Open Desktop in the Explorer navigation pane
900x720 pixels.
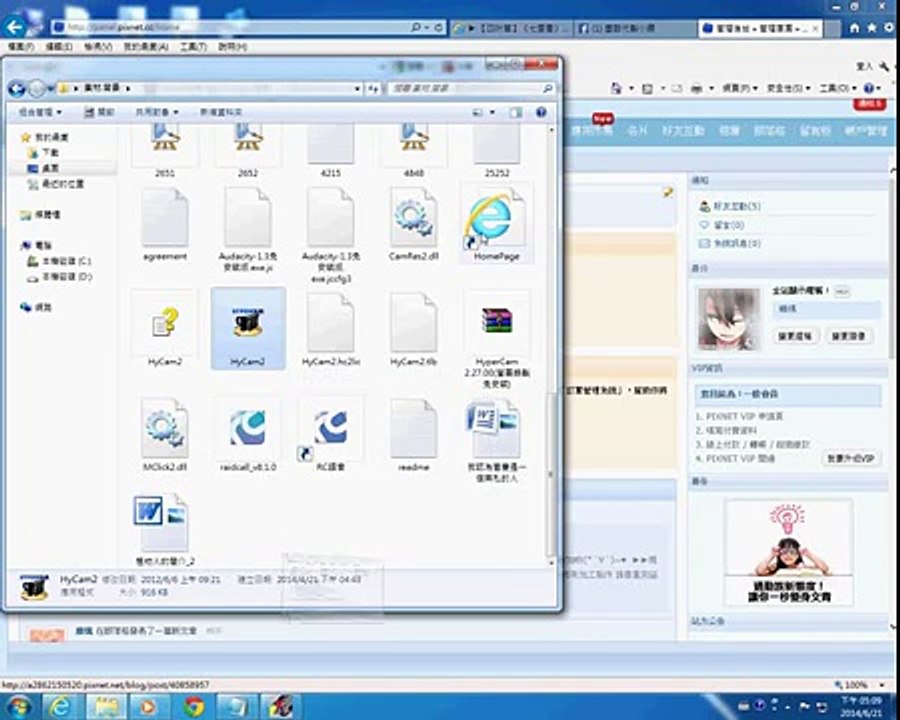50,168
